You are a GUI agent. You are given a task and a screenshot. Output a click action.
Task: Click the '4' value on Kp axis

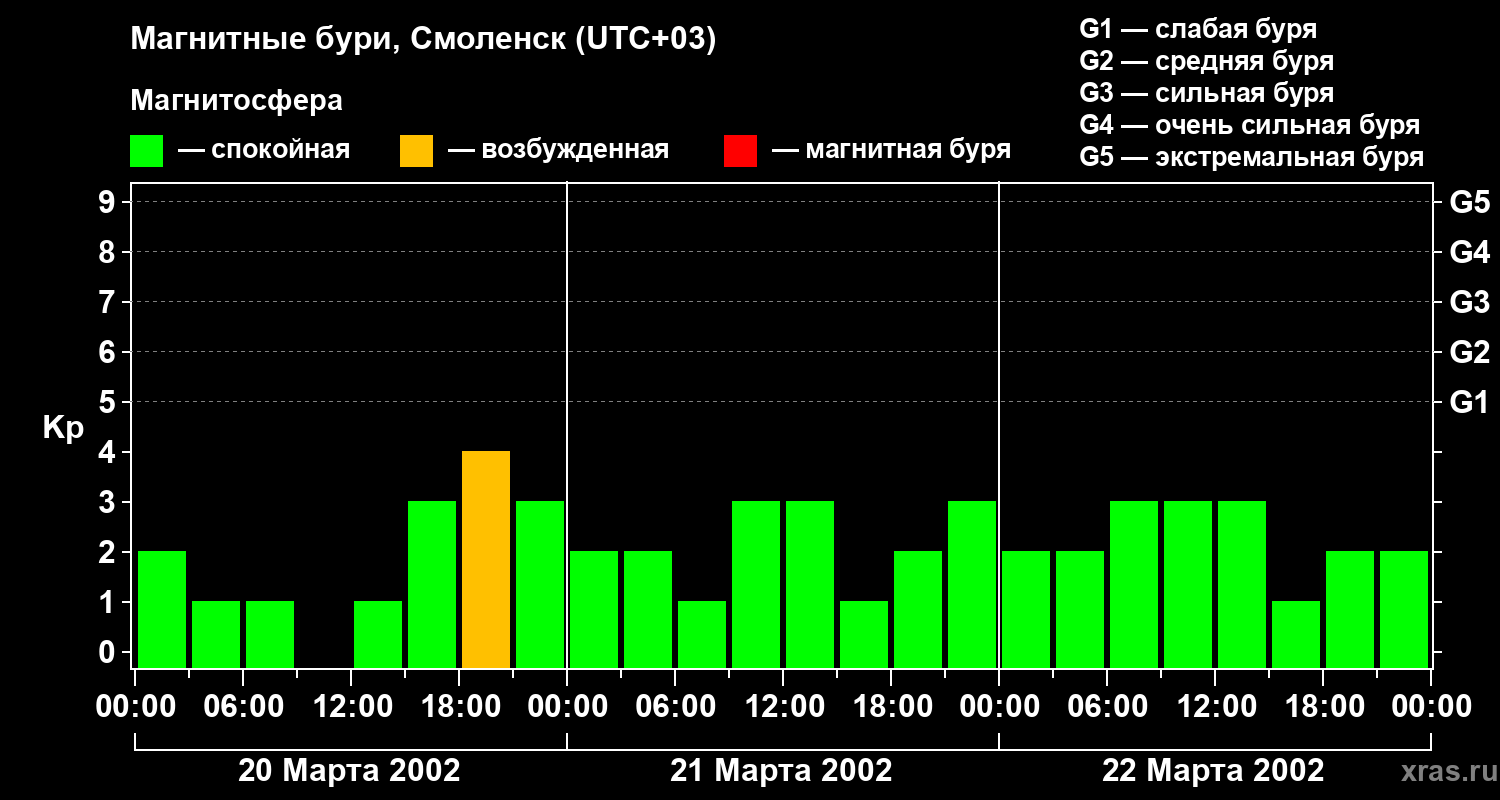click(108, 452)
